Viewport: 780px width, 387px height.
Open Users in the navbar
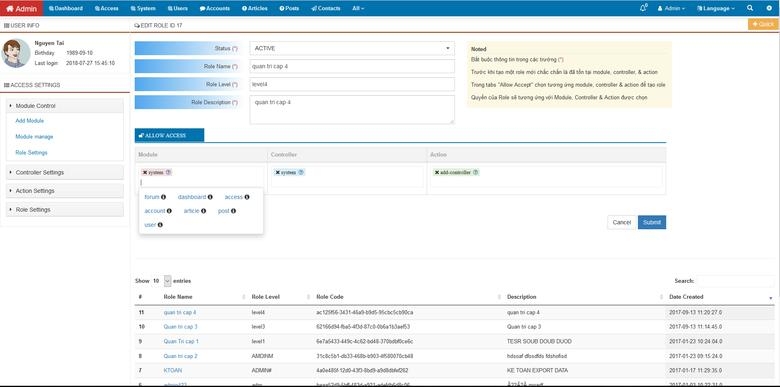pos(178,8)
